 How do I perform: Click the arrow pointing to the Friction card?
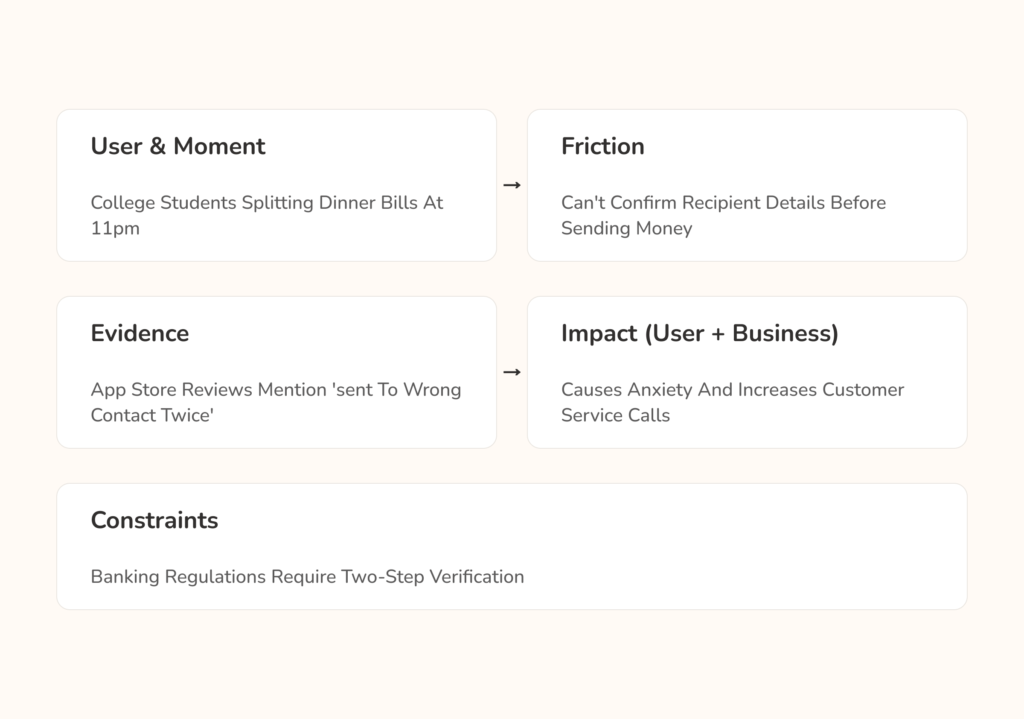coord(512,186)
